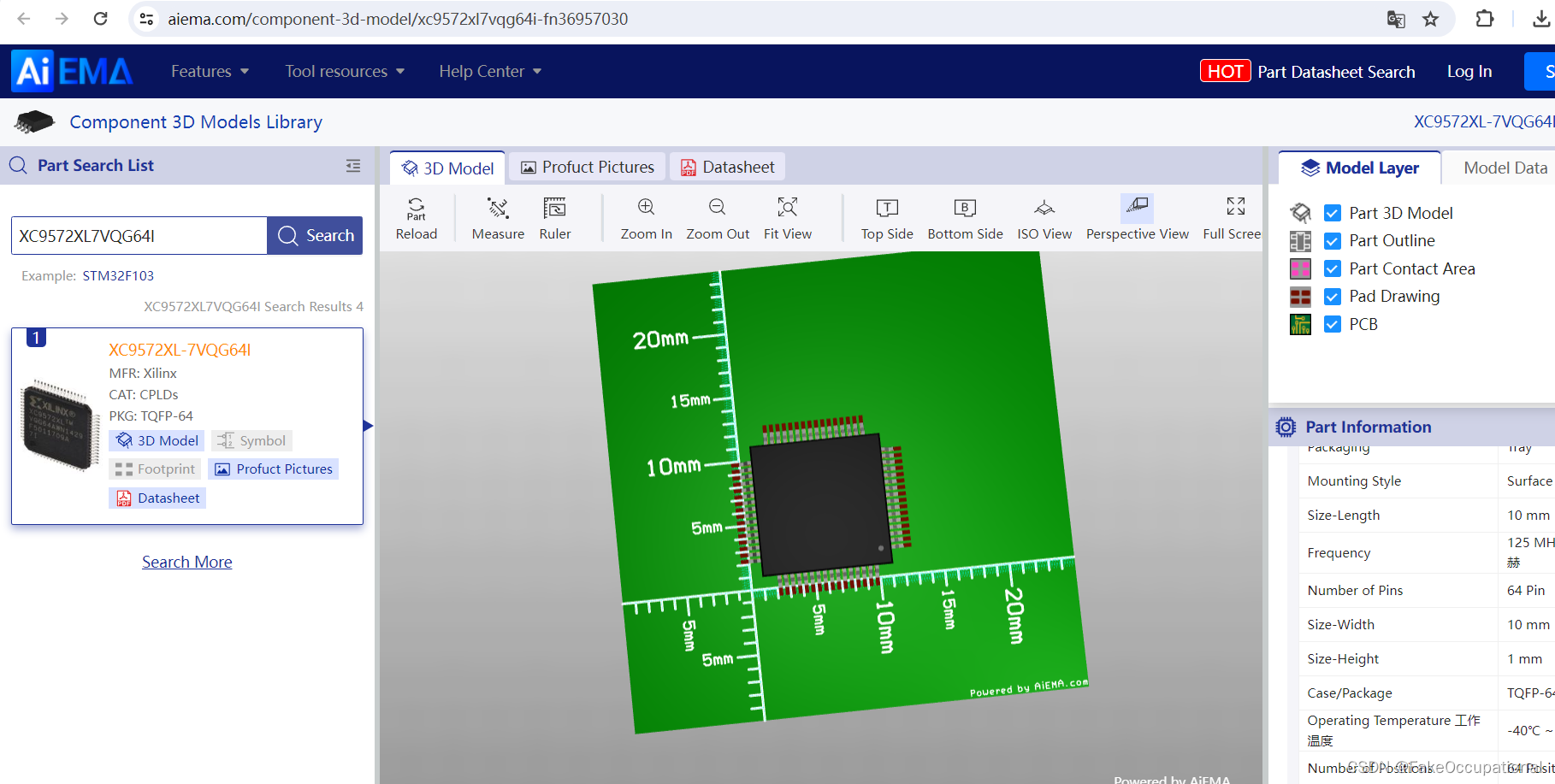The width and height of the screenshot is (1555, 784).
Task: Click the Part Outline layer icon
Action: click(1300, 241)
